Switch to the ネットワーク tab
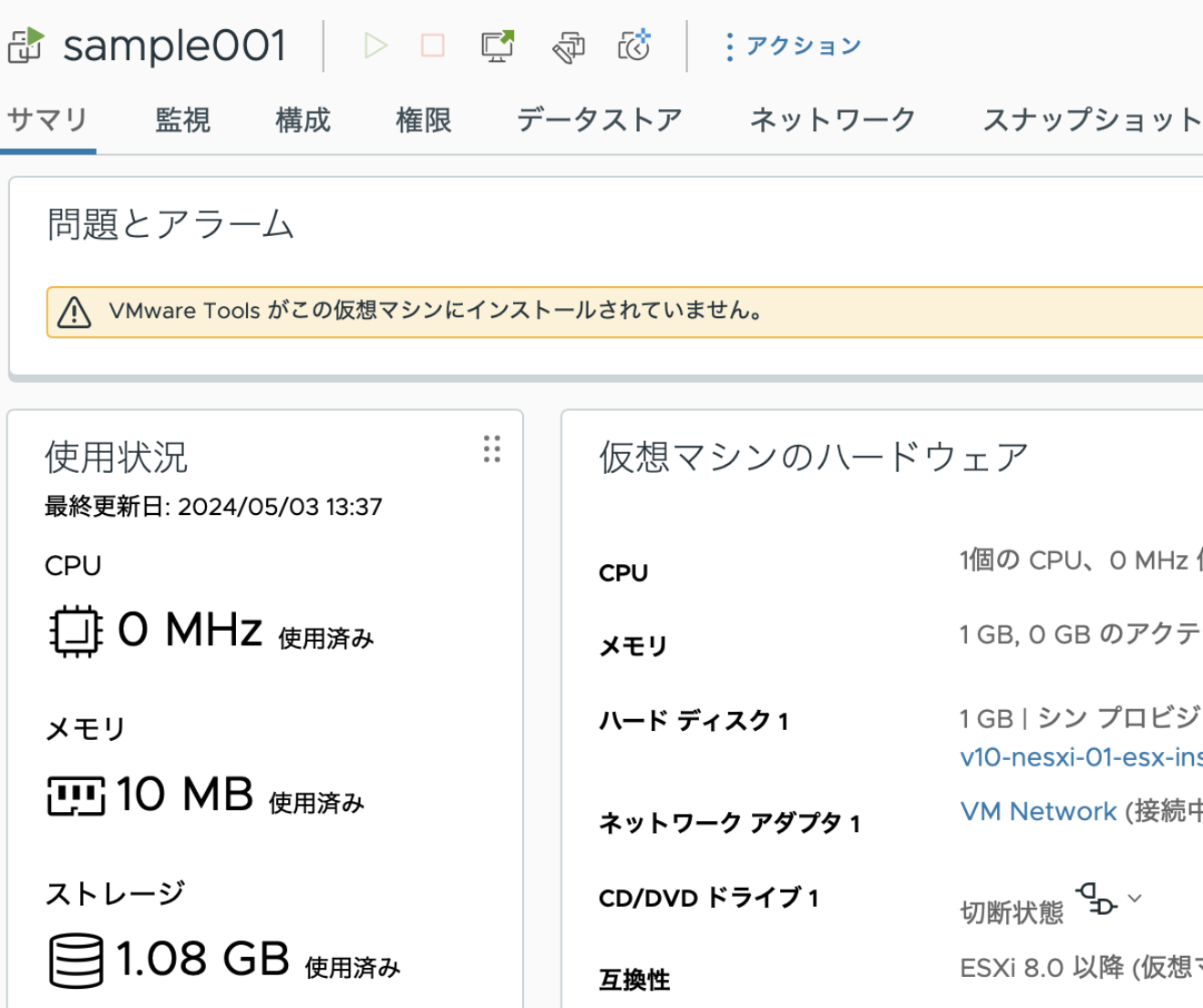 pos(832,118)
